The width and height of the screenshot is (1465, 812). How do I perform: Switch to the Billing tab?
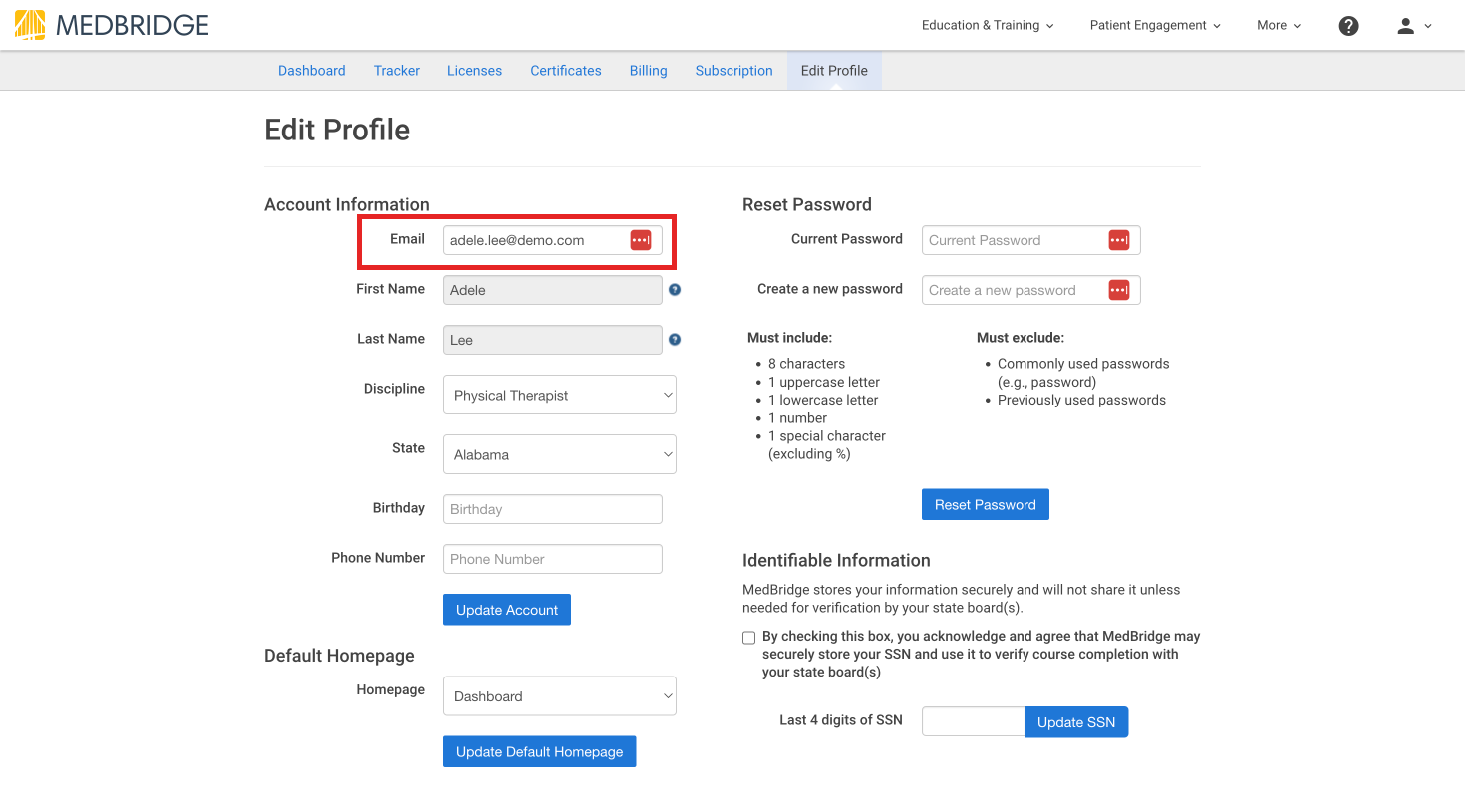[x=649, y=71]
